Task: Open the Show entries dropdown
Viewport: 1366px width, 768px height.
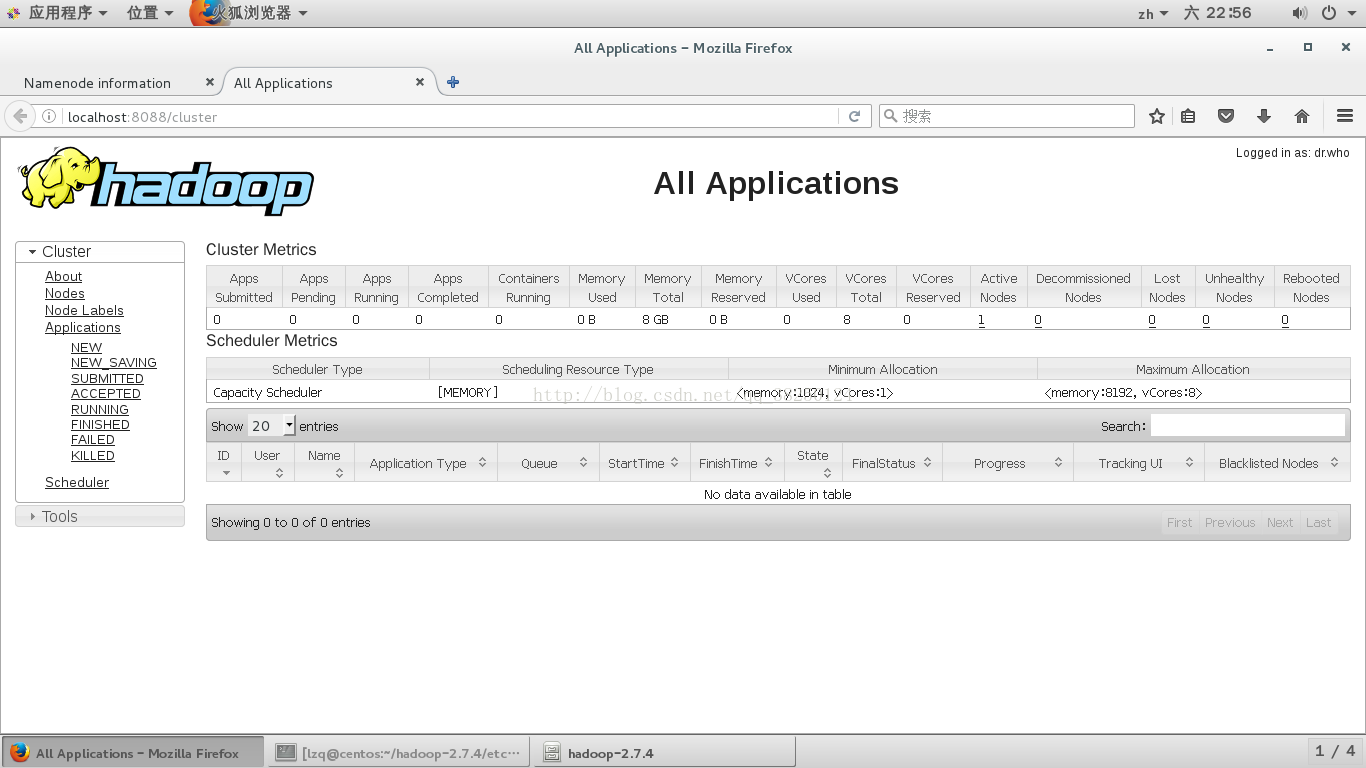Action: point(272,426)
